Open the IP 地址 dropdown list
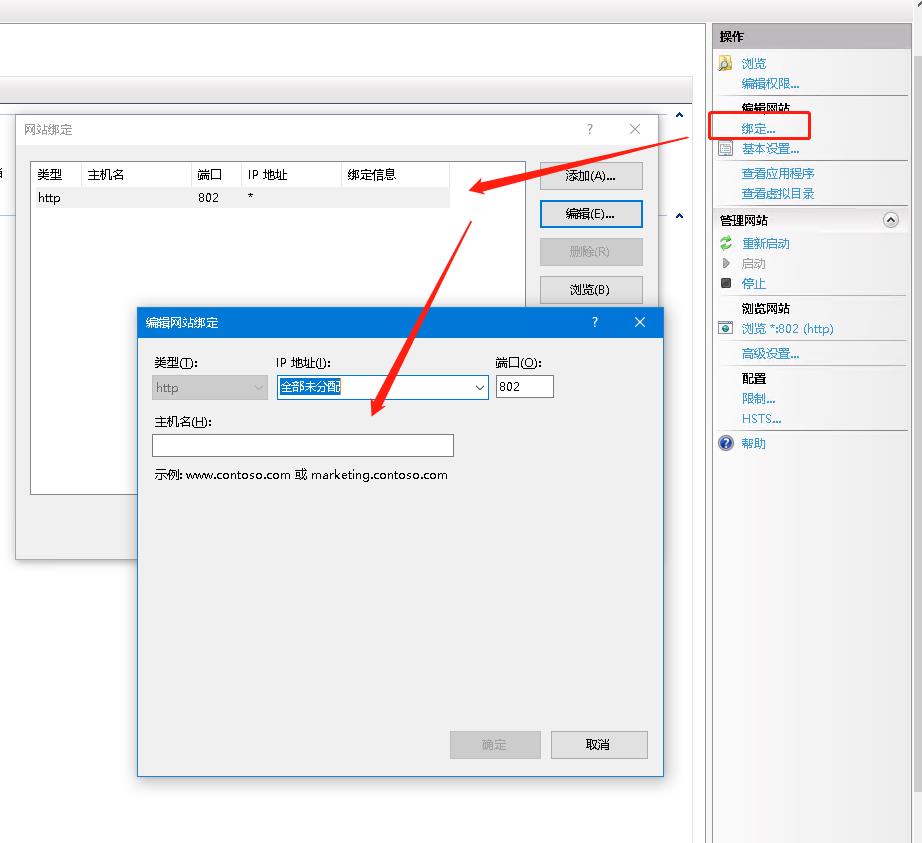Viewport: 922px width, 843px height. pos(479,387)
